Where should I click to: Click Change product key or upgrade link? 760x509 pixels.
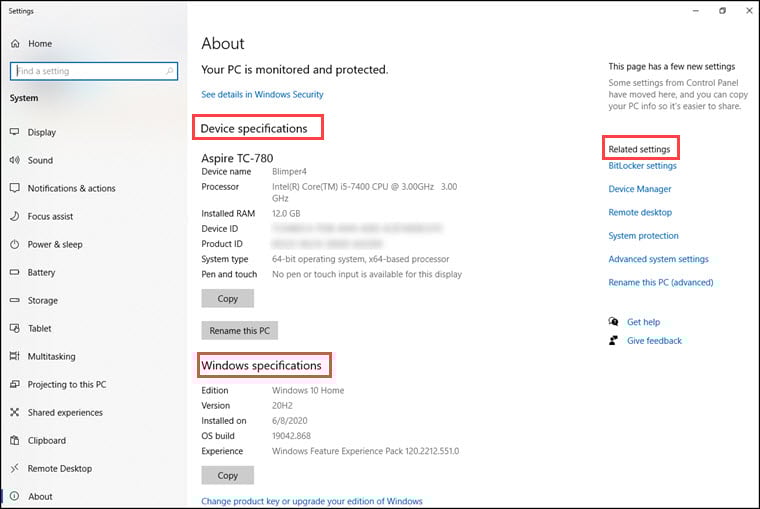pyautogui.click(x=312, y=501)
